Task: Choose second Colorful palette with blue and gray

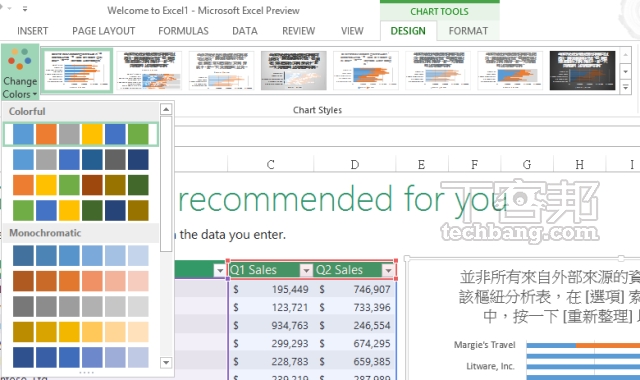Action: tap(80, 160)
